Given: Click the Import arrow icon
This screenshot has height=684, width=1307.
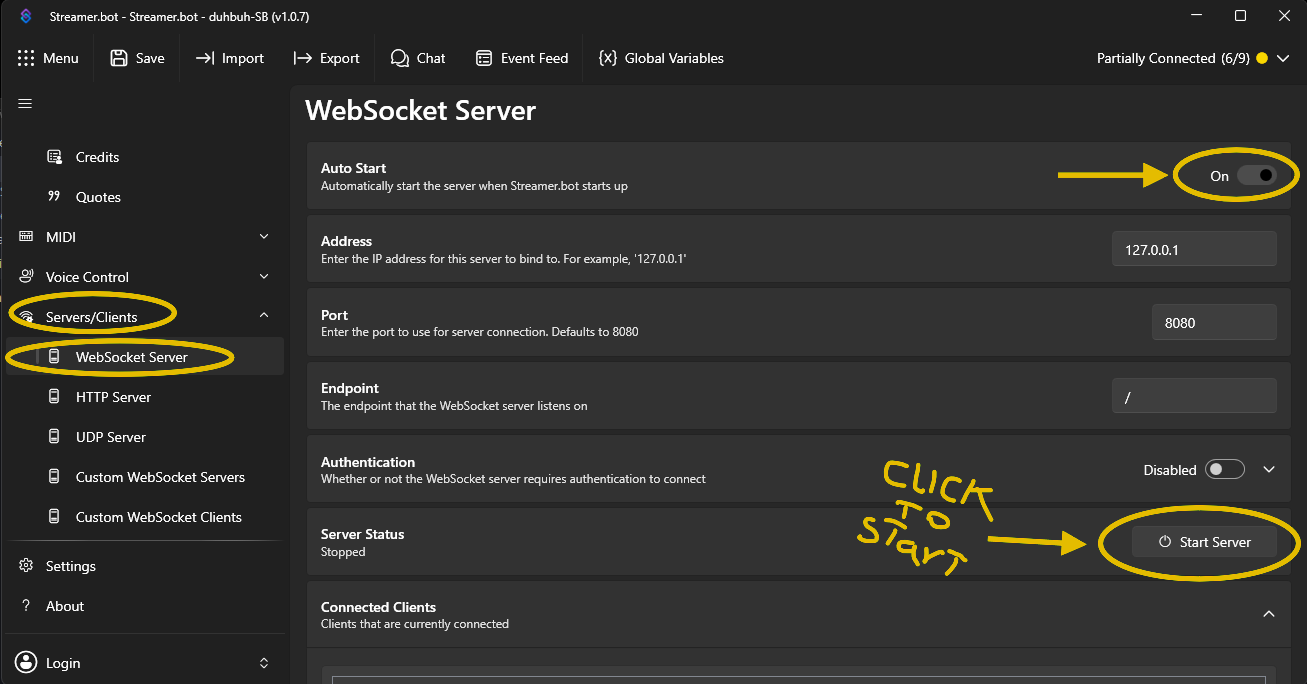Looking at the screenshot, I should pyautogui.click(x=205, y=58).
